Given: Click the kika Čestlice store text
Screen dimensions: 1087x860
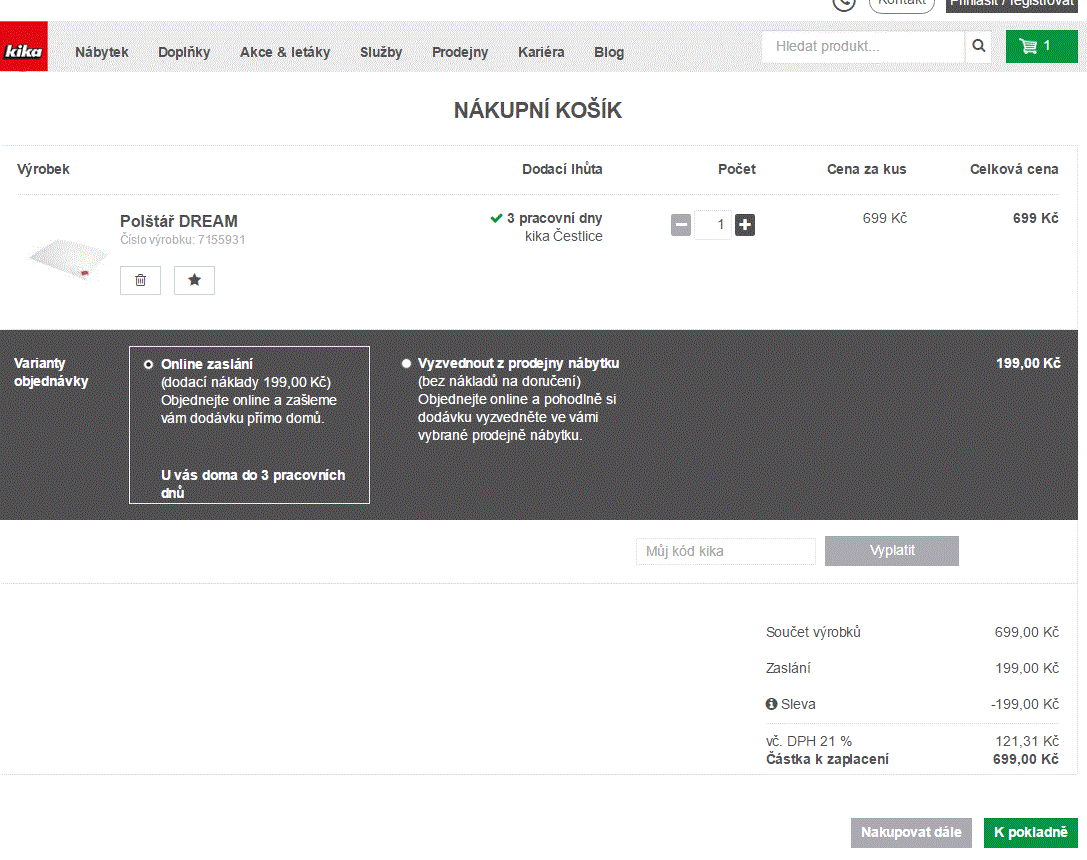Looking at the screenshot, I should click(x=563, y=236).
